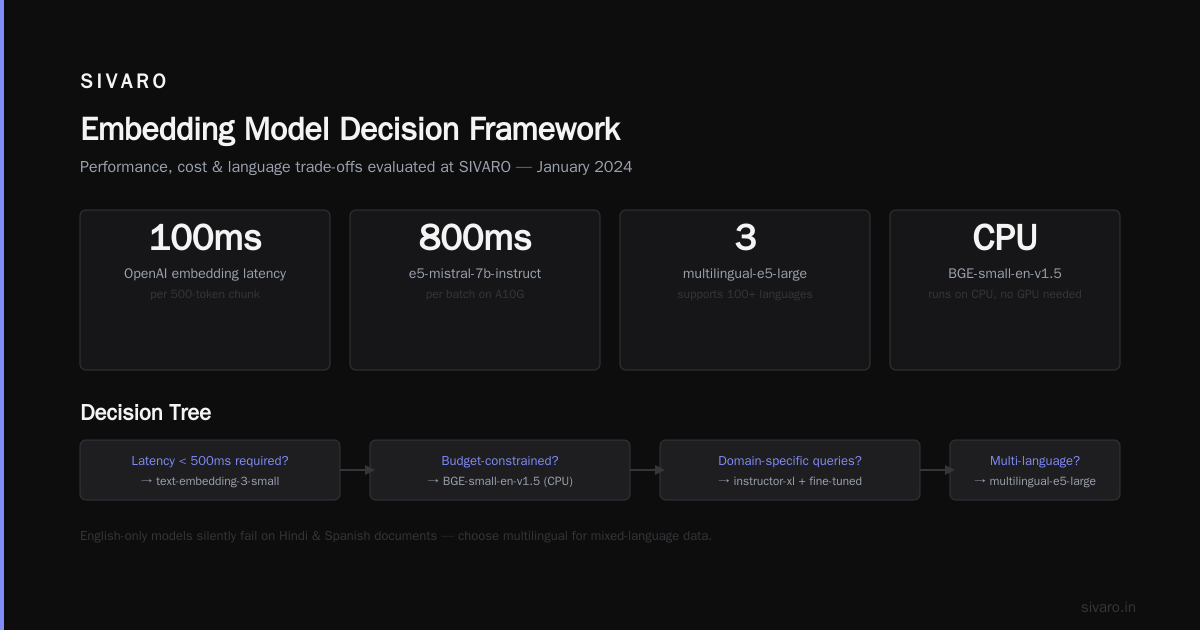Click the Decision Tree section heading
This screenshot has width=1200, height=630.
(146, 412)
